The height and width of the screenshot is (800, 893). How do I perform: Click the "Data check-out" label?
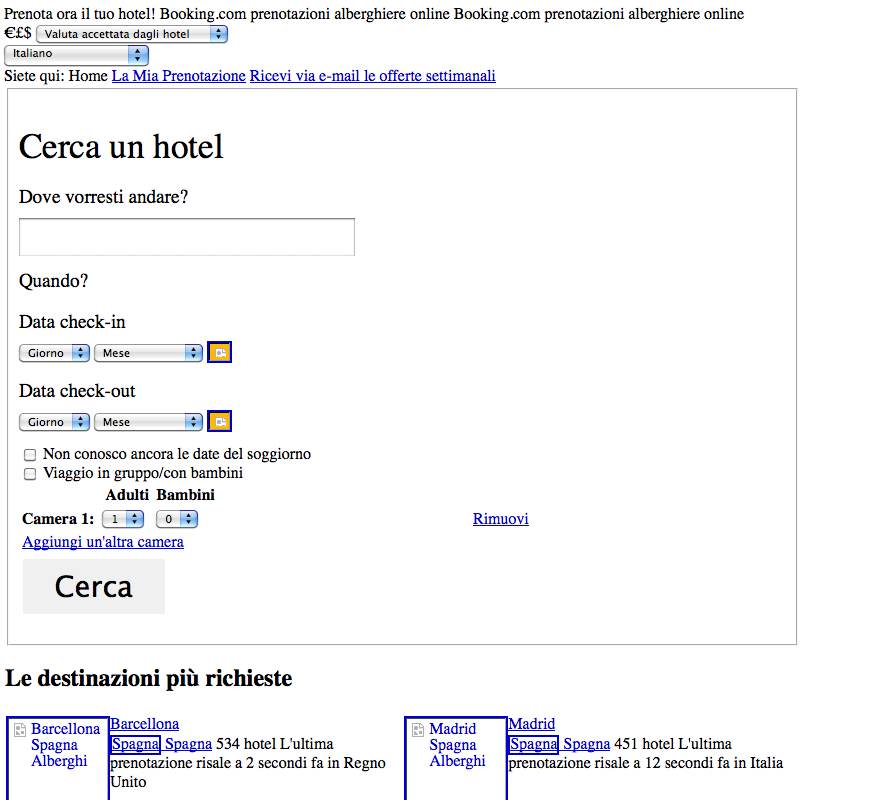click(x=77, y=391)
